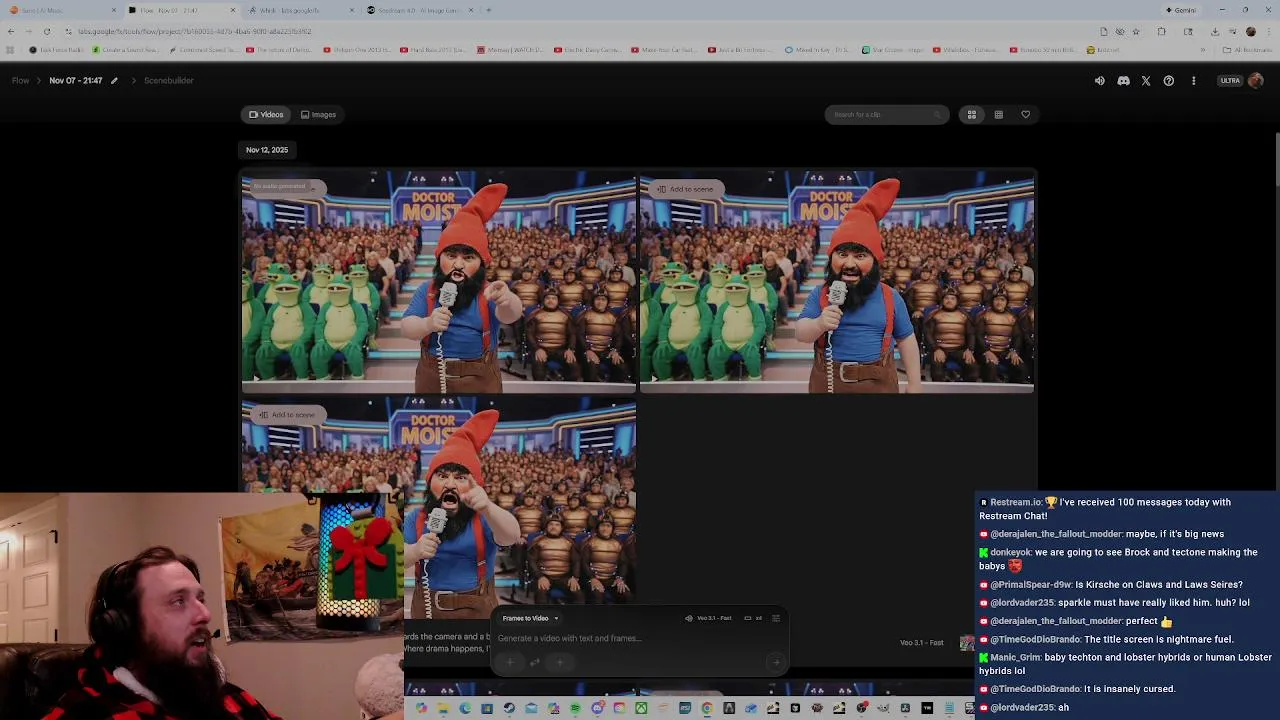This screenshot has width=1280, height=720.
Task: Open the top-right gnome video thumbnail
Action: pos(836,283)
